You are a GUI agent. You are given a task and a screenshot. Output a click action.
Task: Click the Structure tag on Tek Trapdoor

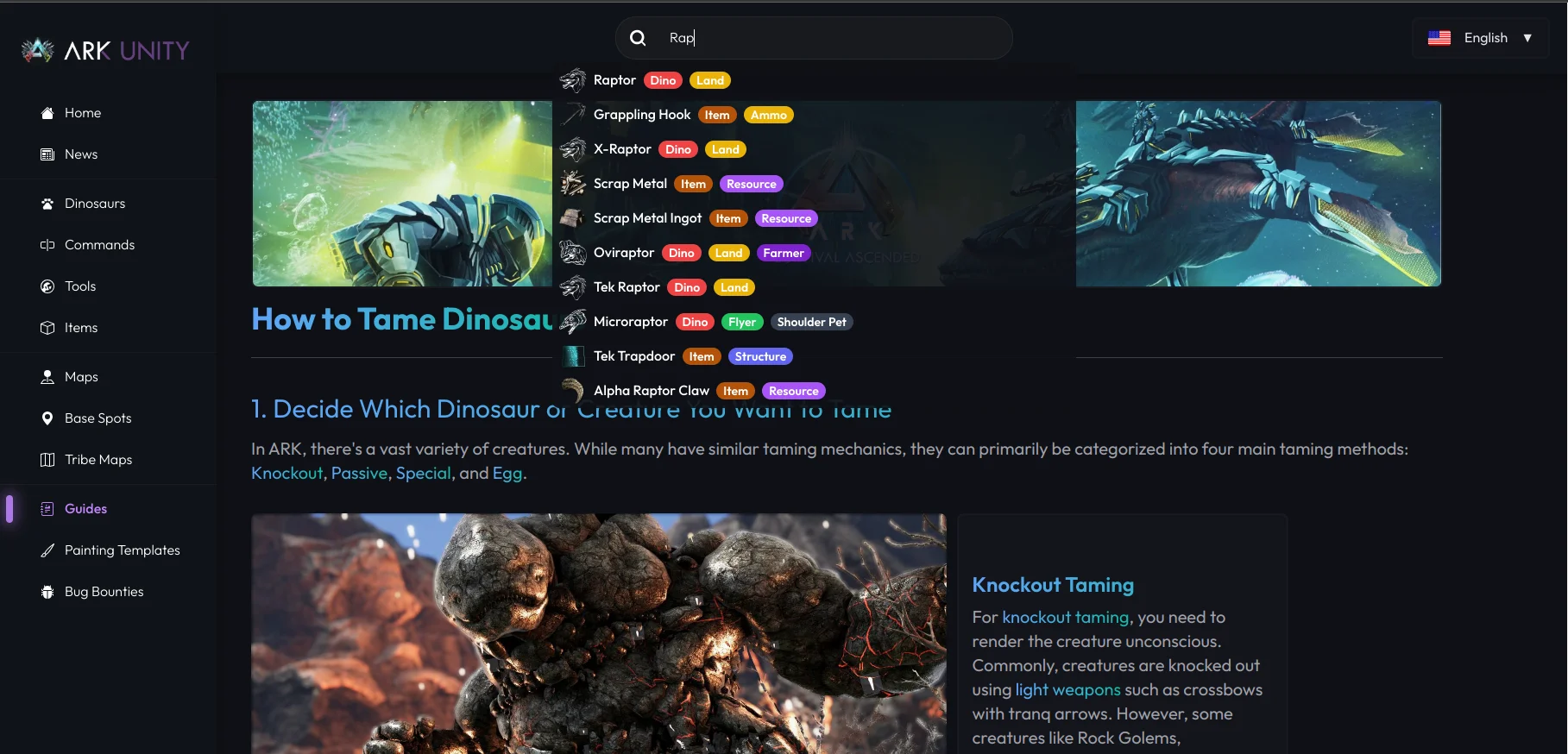(760, 356)
